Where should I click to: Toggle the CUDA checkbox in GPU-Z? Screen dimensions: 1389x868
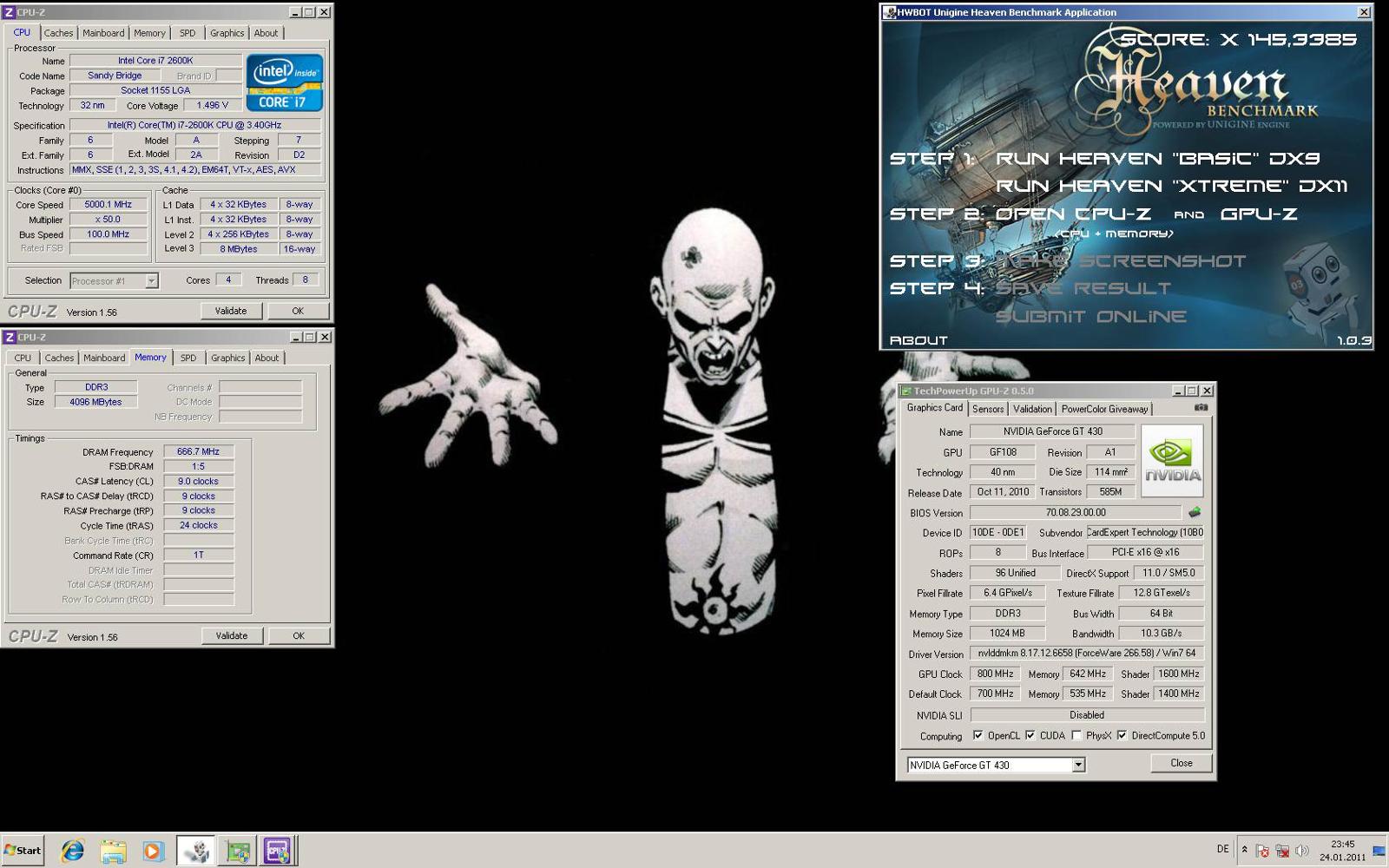pyautogui.click(x=1030, y=735)
